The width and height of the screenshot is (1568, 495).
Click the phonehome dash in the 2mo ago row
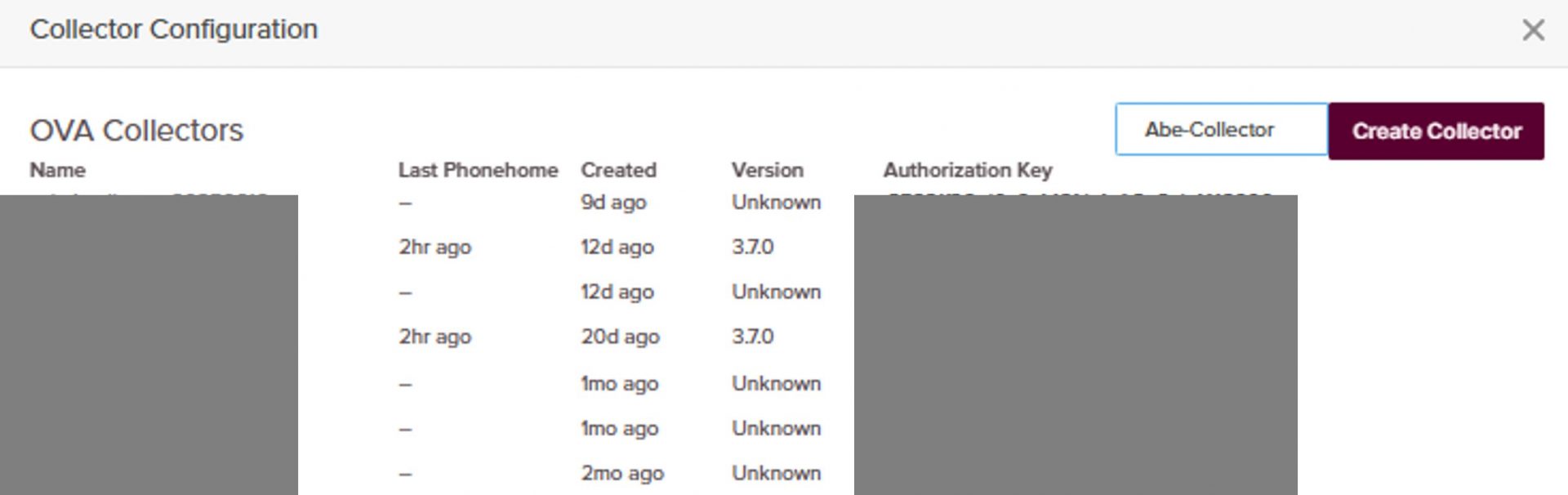(x=406, y=474)
